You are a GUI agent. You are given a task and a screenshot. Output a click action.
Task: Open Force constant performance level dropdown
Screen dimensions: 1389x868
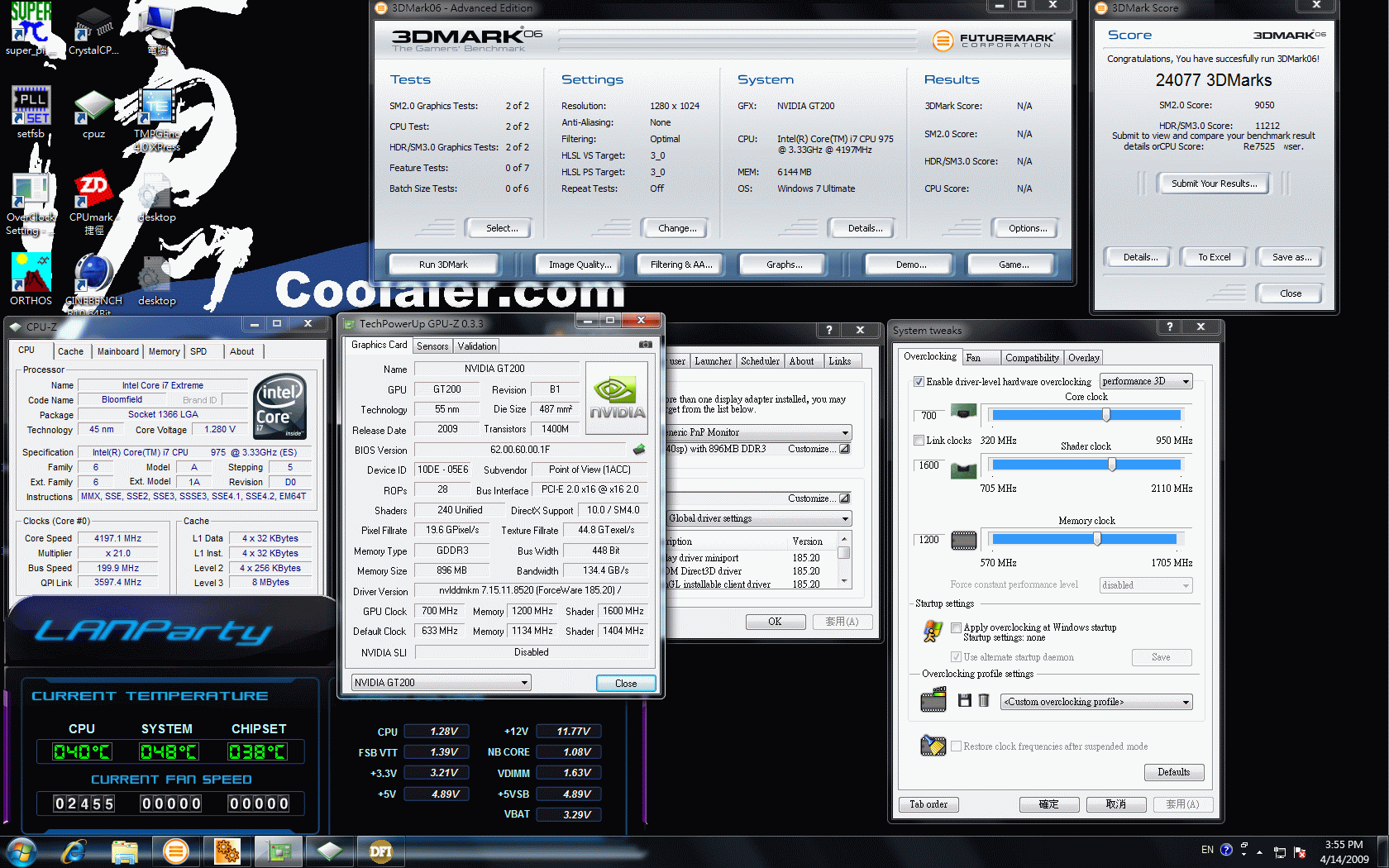tap(1146, 585)
